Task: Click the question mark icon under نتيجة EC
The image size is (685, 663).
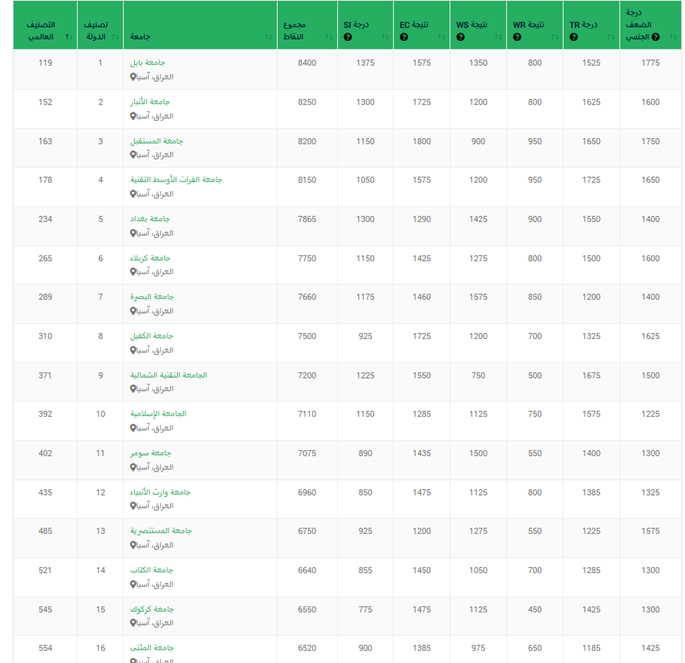Action: [403, 37]
